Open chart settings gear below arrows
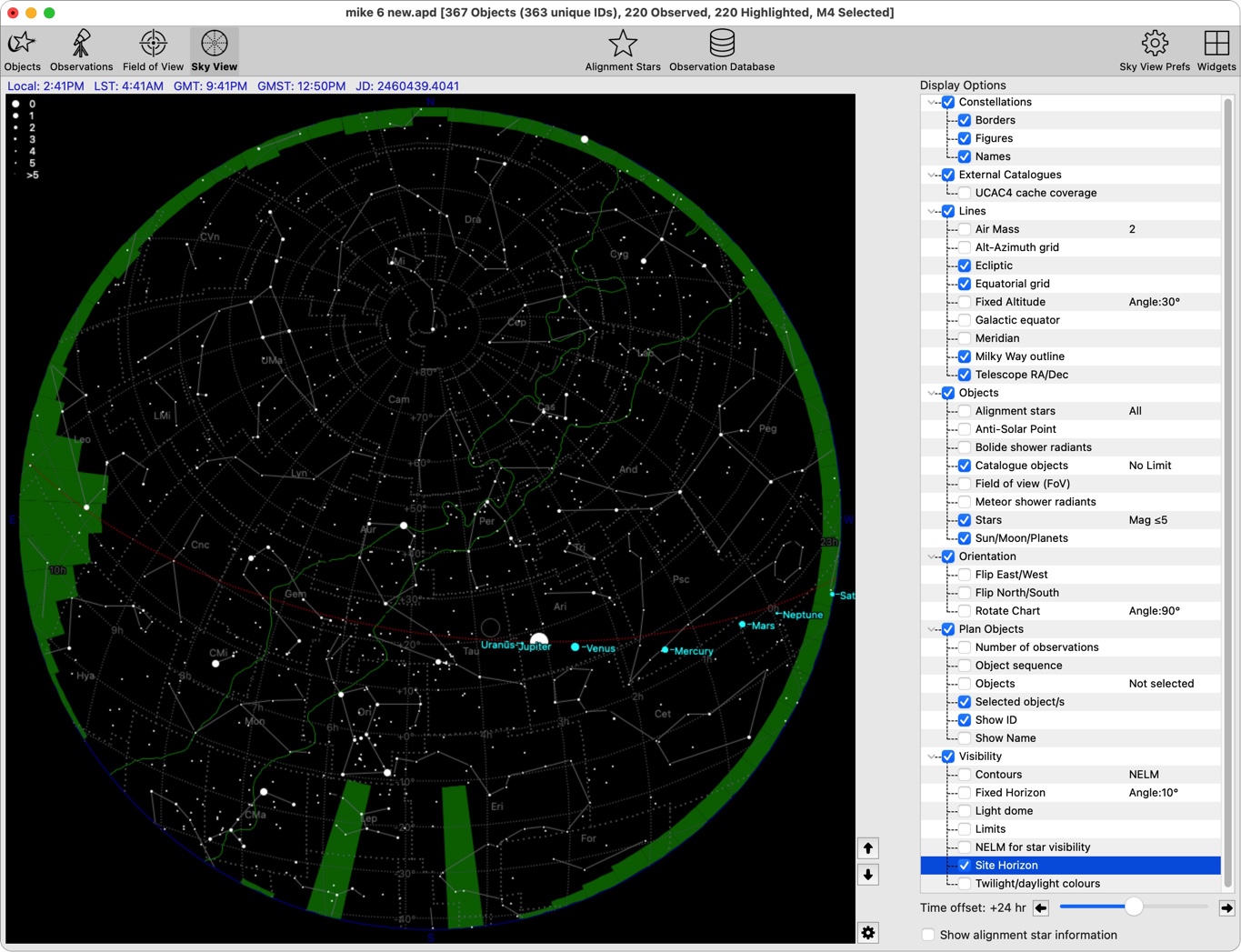The width and height of the screenshot is (1241, 952). 868,933
